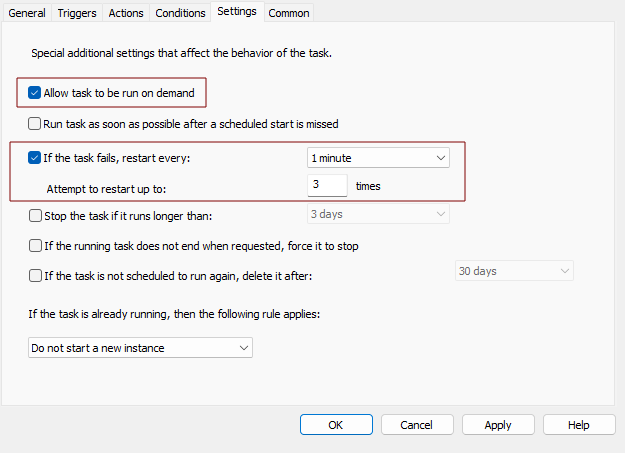Tick delete task if not scheduled again
This screenshot has height=453, width=625.
point(35,275)
